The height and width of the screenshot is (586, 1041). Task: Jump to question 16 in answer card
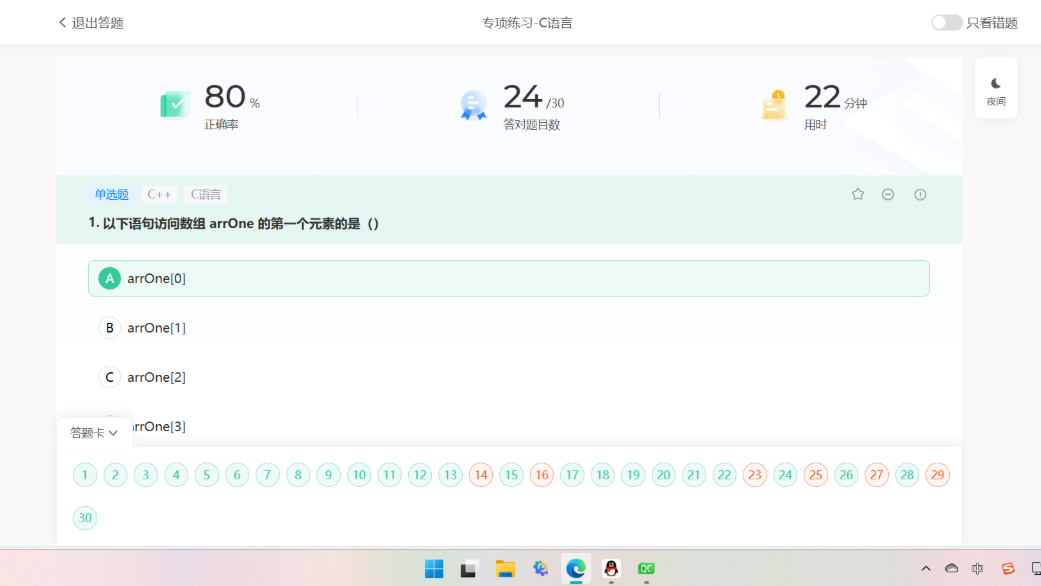(542, 474)
